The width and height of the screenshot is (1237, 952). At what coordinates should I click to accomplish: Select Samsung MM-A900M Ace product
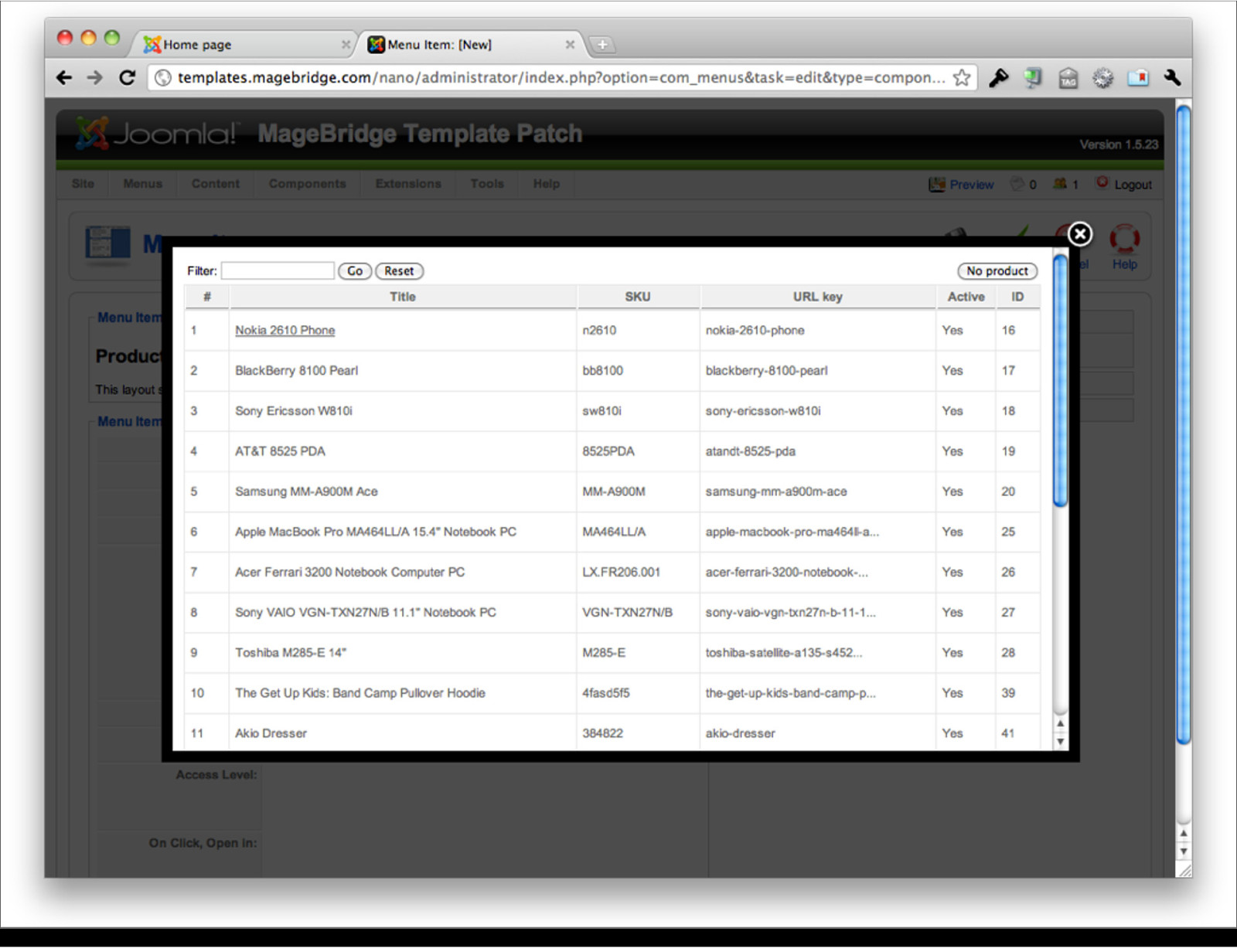[x=306, y=491]
